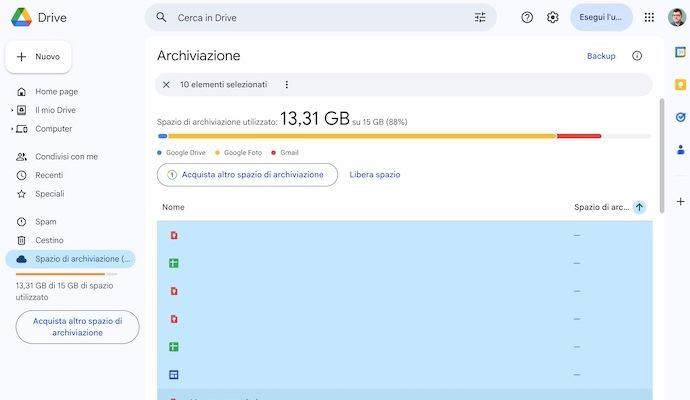Open Condivisi con me section
The height and width of the screenshot is (400, 690).
coord(66,157)
